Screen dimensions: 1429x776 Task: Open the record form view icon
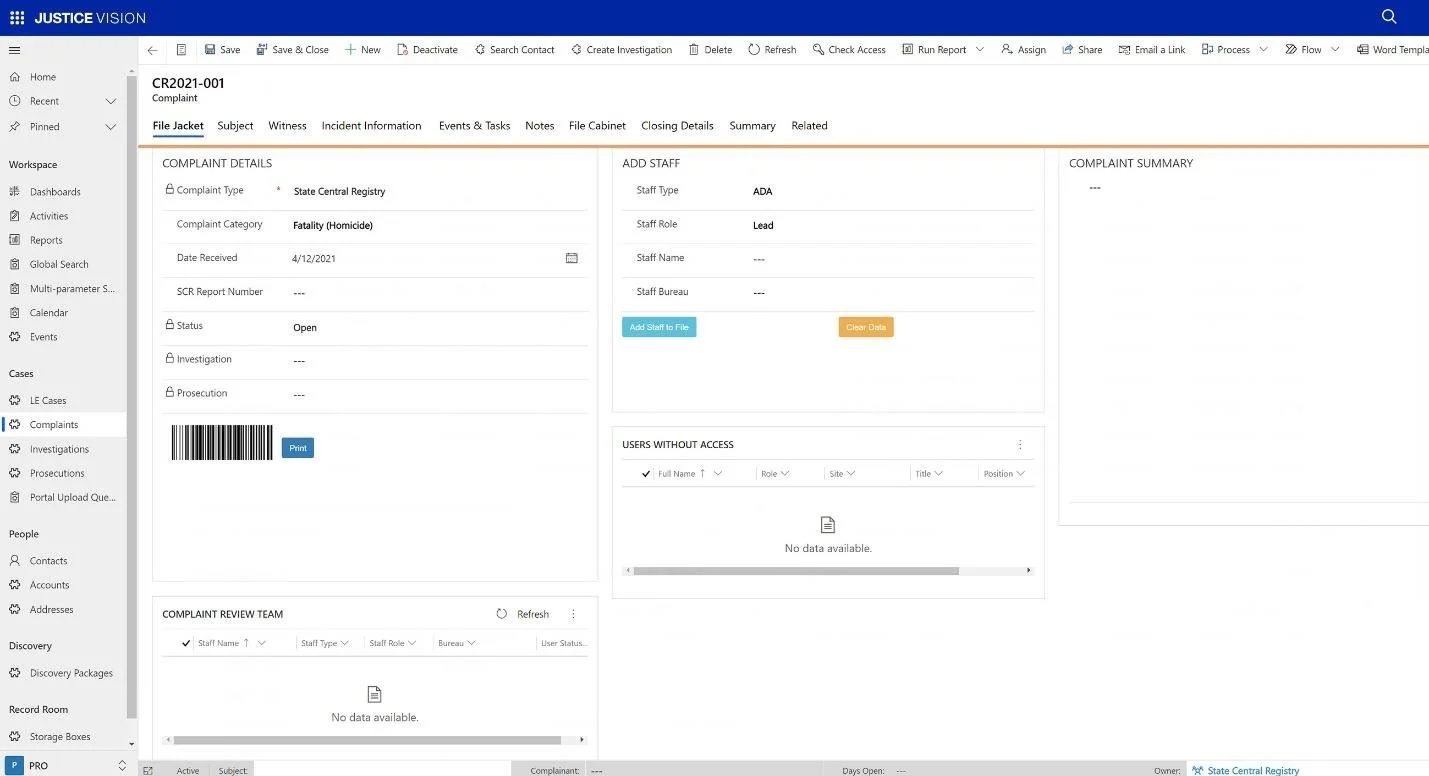(x=181, y=50)
